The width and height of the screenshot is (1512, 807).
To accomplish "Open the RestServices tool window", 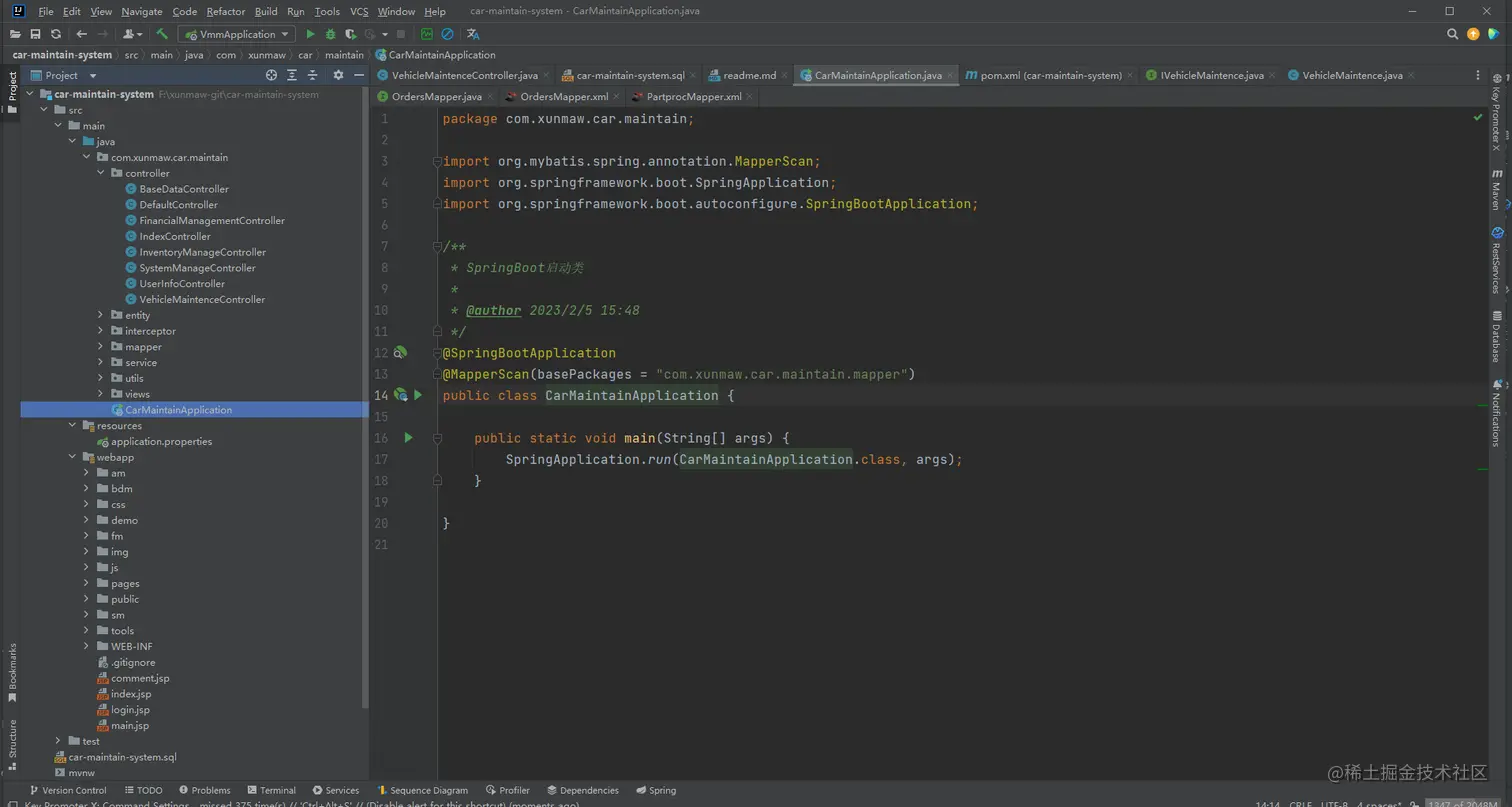I will [1497, 261].
